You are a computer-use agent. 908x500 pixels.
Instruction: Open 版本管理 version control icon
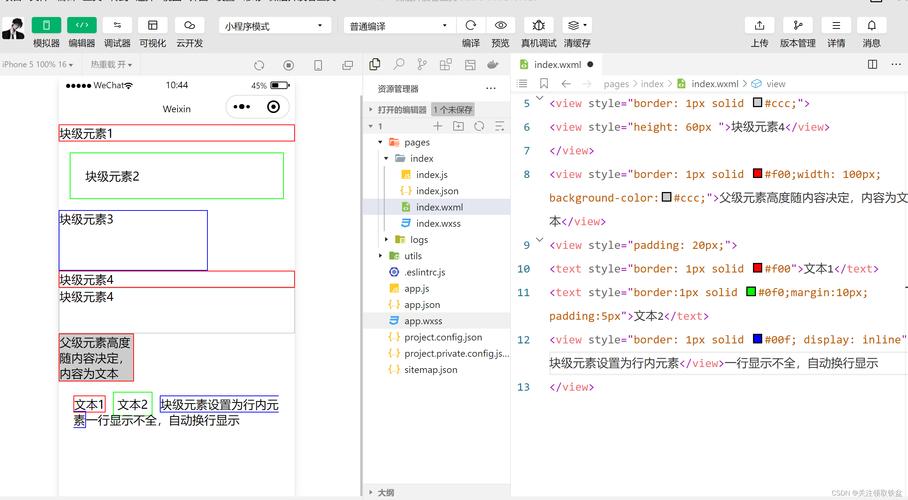point(797,25)
